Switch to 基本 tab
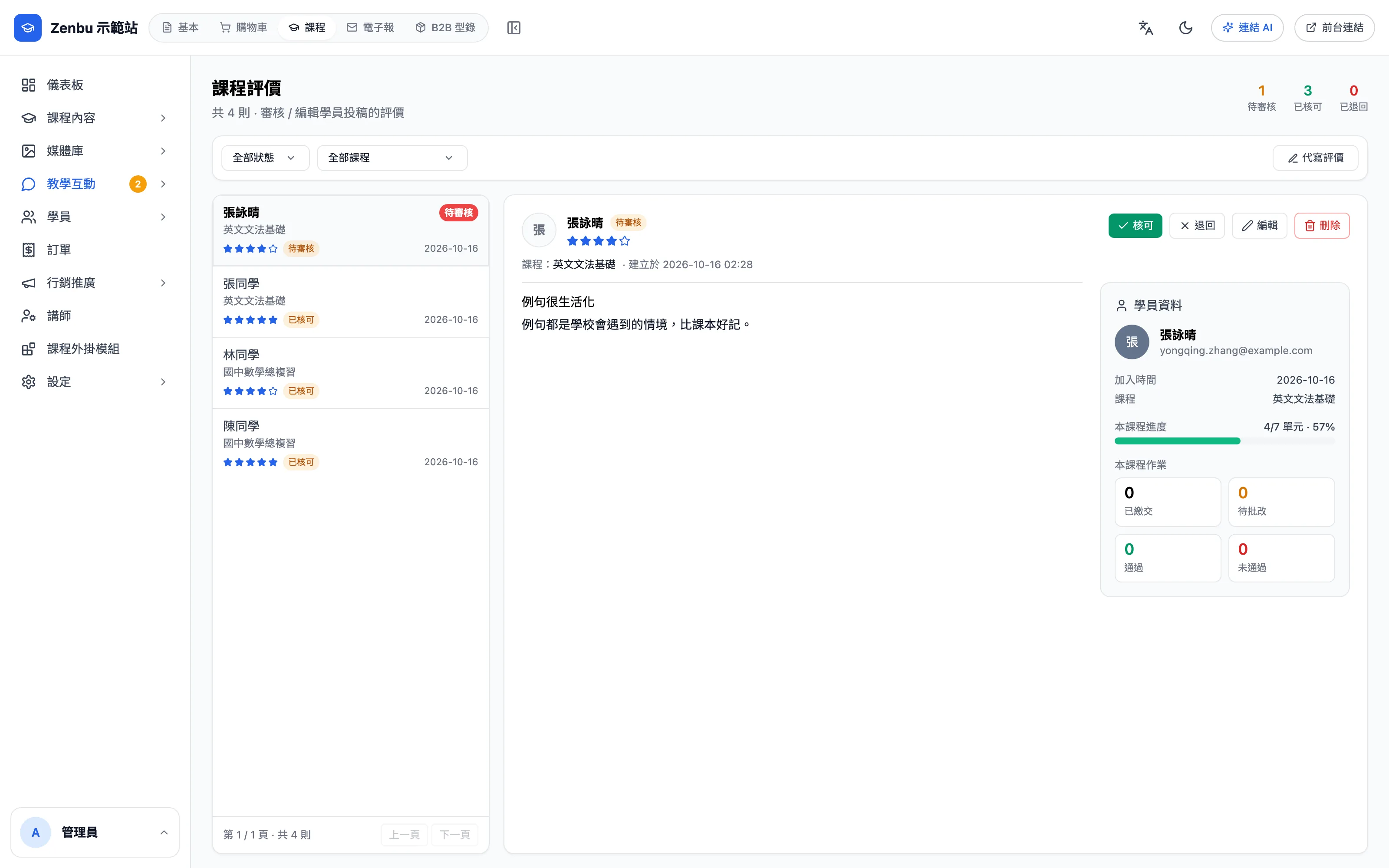 click(x=180, y=27)
